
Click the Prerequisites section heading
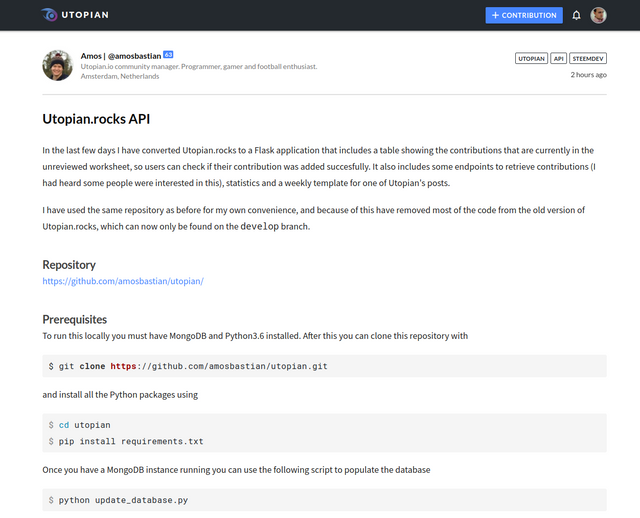coord(74,320)
